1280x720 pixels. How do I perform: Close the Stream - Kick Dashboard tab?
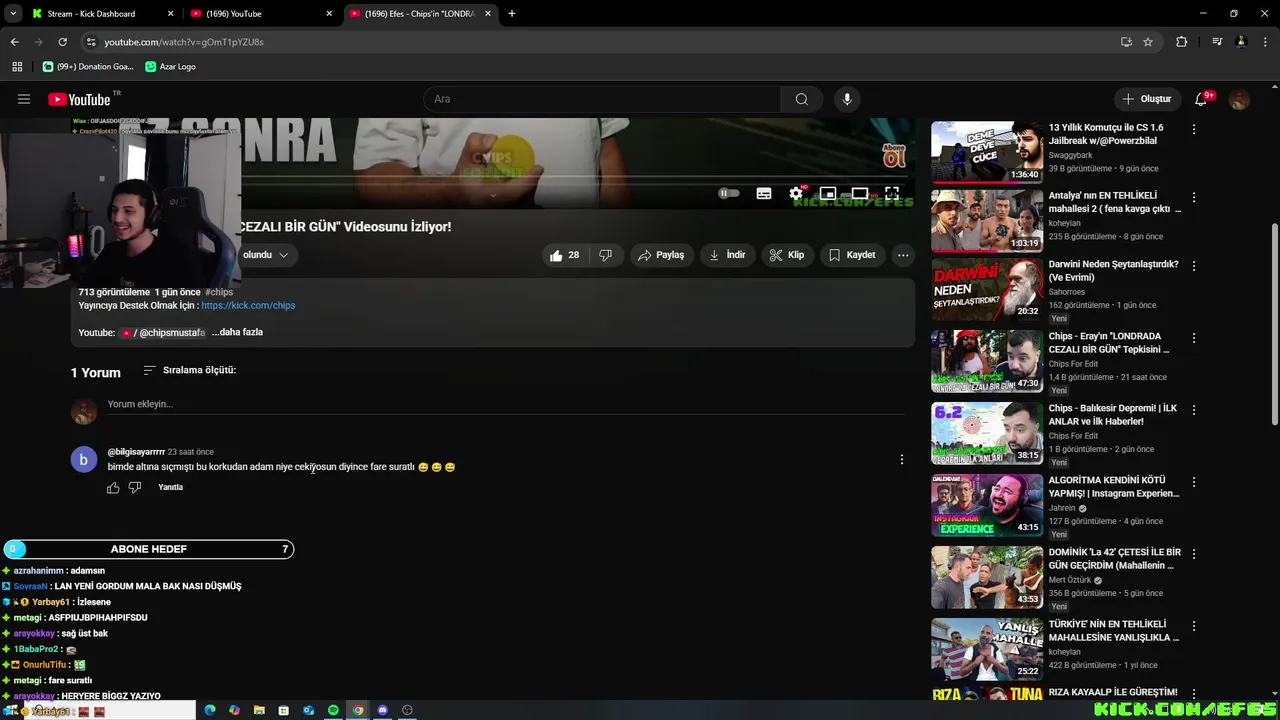click(x=171, y=14)
